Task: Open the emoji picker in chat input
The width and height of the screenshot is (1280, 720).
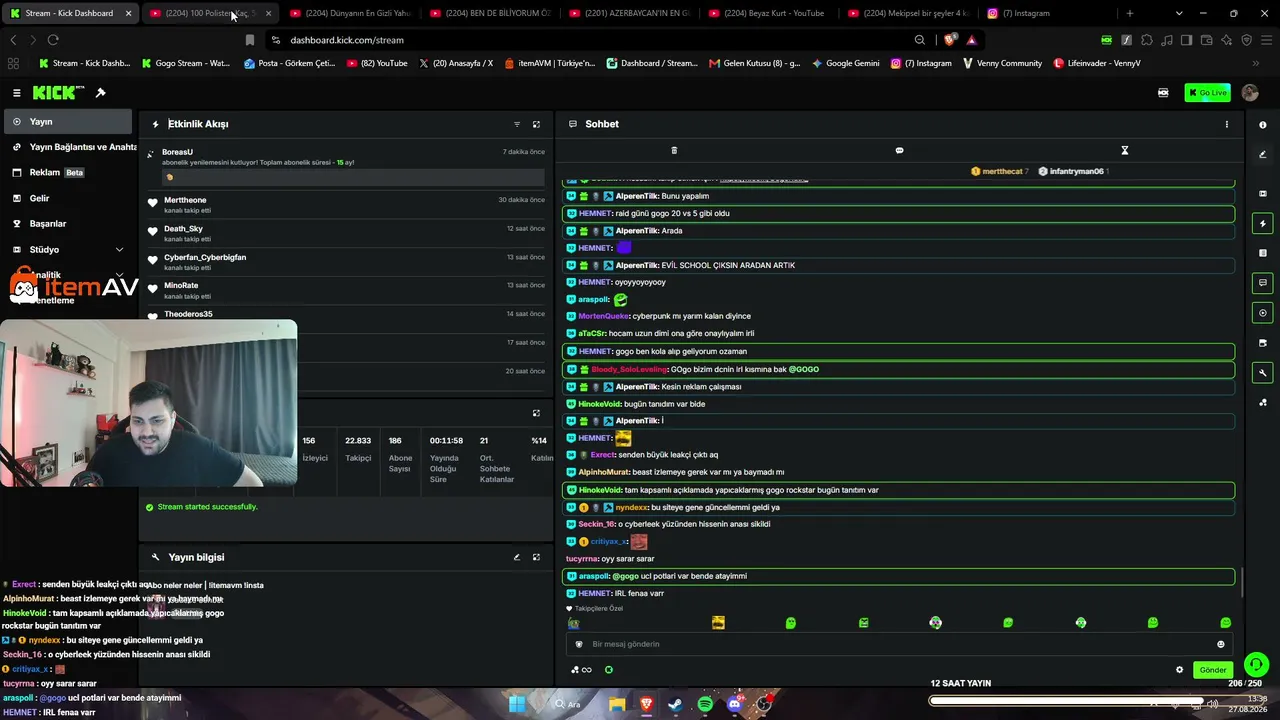Action: coord(1220,644)
